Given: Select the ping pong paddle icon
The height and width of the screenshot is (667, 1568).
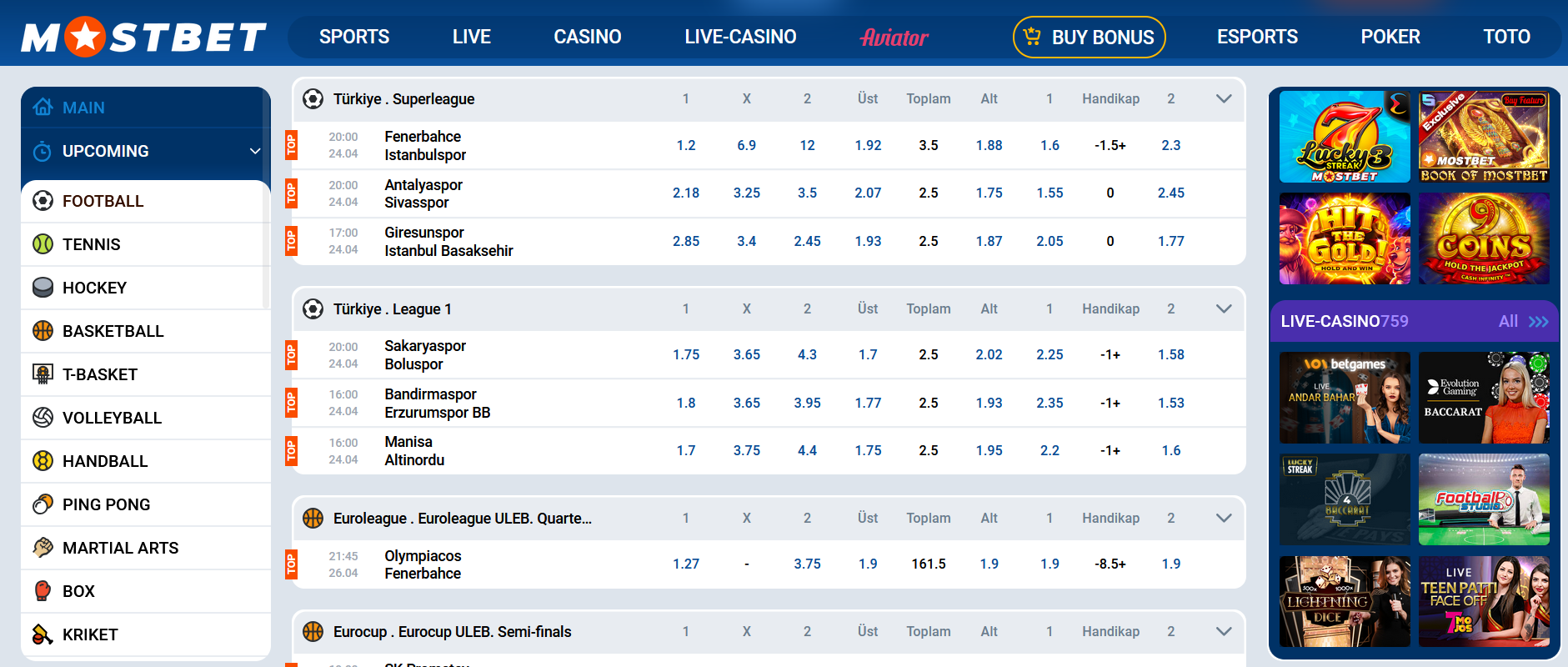Looking at the screenshot, I should [x=43, y=504].
